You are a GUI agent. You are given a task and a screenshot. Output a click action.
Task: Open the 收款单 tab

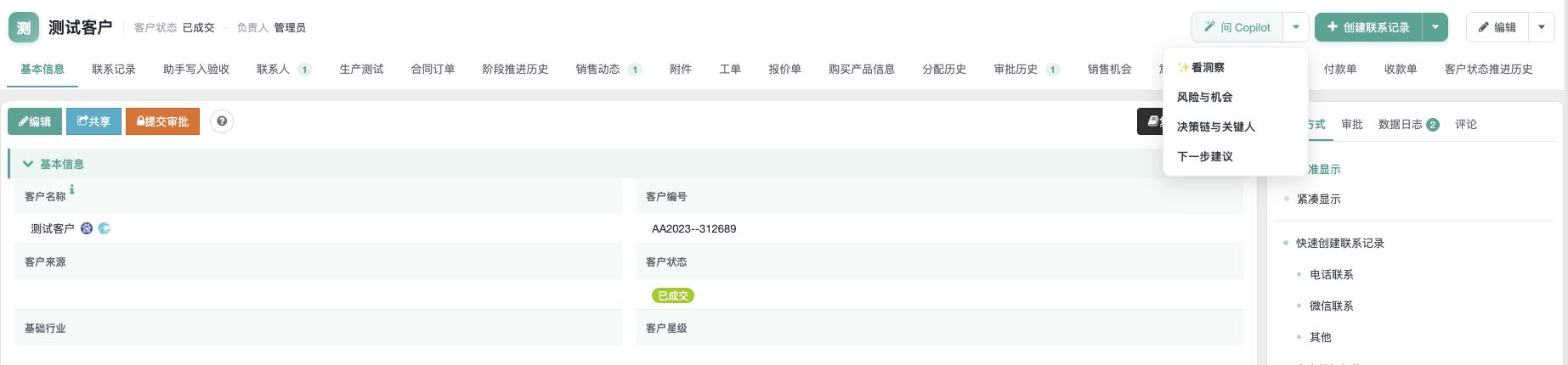point(1401,69)
